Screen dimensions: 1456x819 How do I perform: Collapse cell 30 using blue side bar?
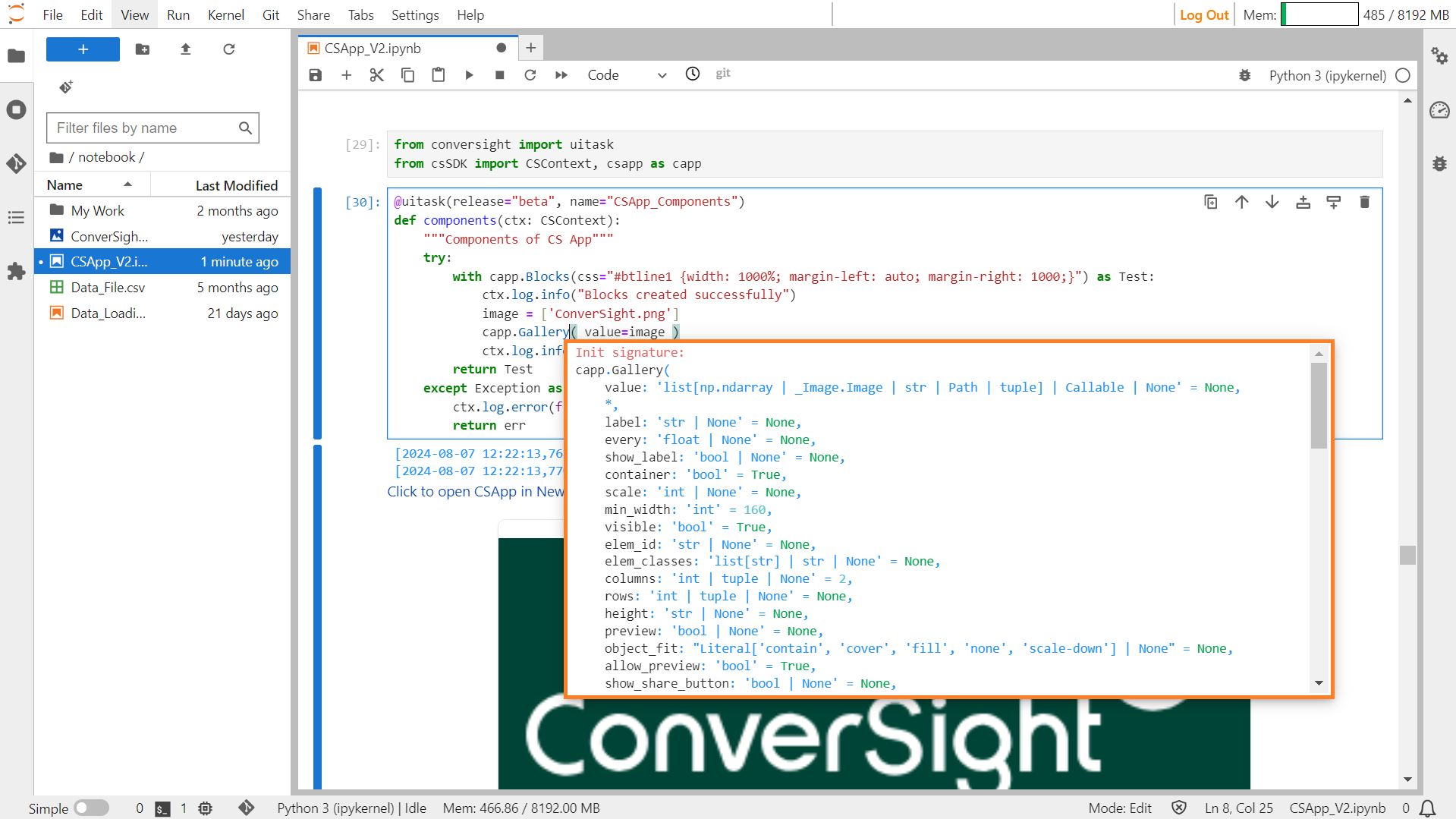(x=317, y=313)
